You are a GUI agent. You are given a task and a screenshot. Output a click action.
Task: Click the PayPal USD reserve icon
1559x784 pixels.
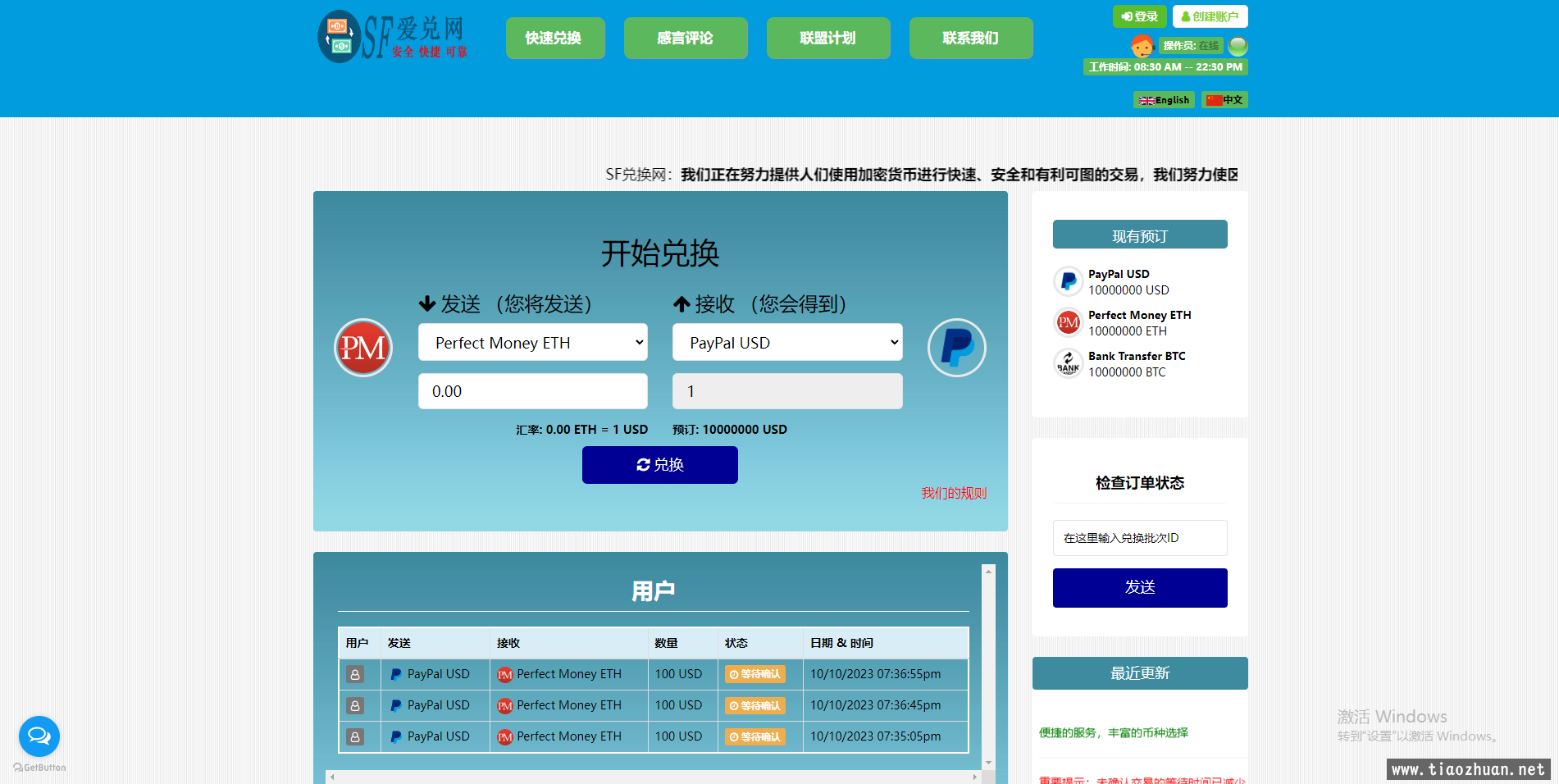[1068, 281]
